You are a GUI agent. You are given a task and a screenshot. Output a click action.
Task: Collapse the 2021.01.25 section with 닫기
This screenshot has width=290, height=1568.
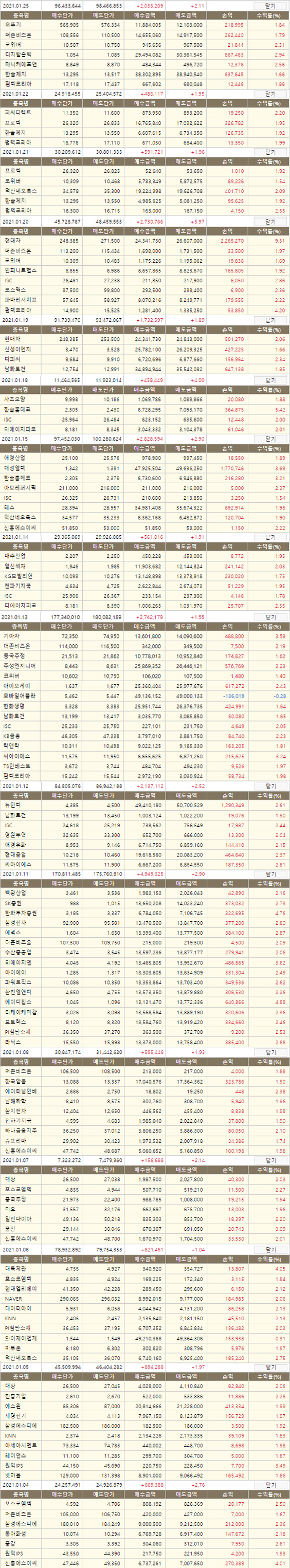pyautogui.click(x=270, y=5)
